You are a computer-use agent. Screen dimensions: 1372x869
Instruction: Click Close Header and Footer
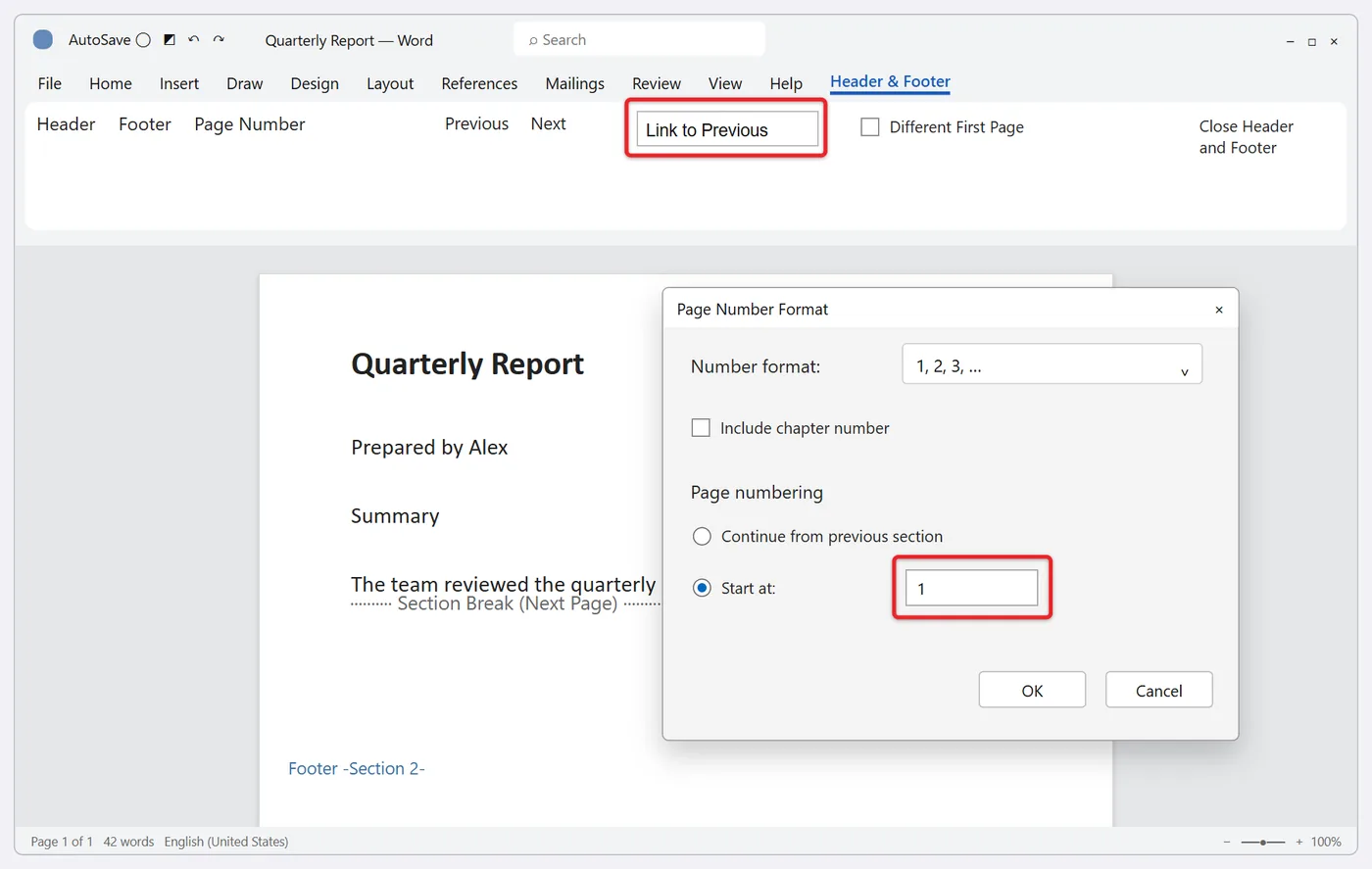pos(1247,137)
